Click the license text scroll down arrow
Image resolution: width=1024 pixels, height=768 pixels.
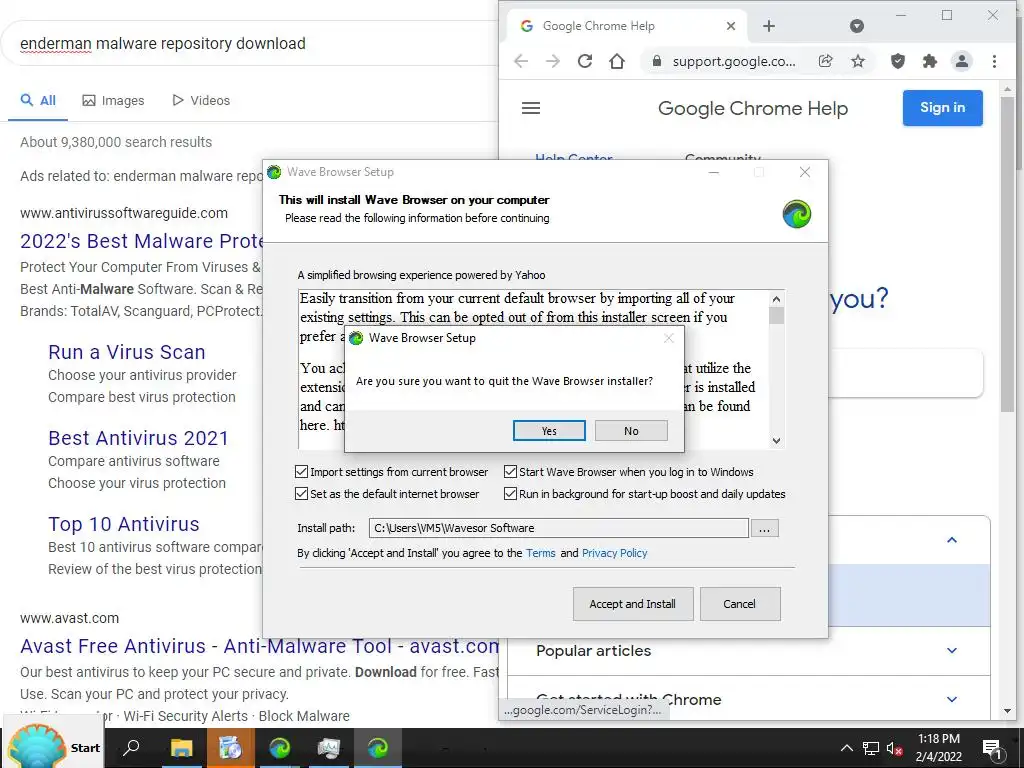click(x=776, y=441)
